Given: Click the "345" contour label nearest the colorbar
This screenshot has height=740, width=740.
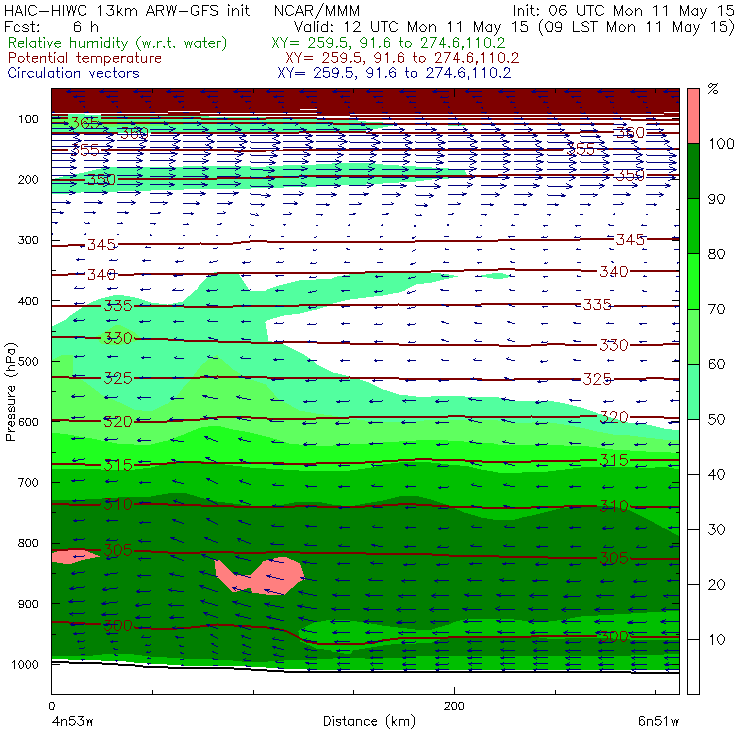Looking at the screenshot, I should [x=630, y=240].
